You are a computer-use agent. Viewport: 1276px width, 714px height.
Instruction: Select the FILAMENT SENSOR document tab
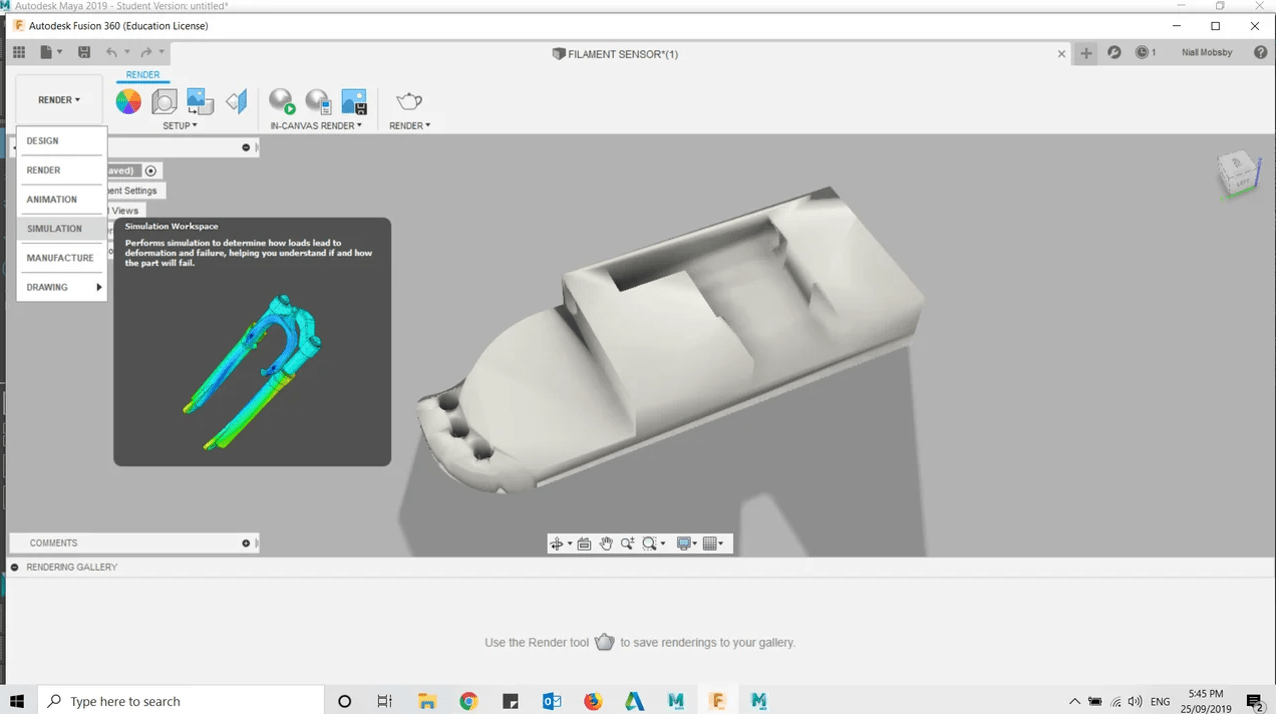click(615, 54)
